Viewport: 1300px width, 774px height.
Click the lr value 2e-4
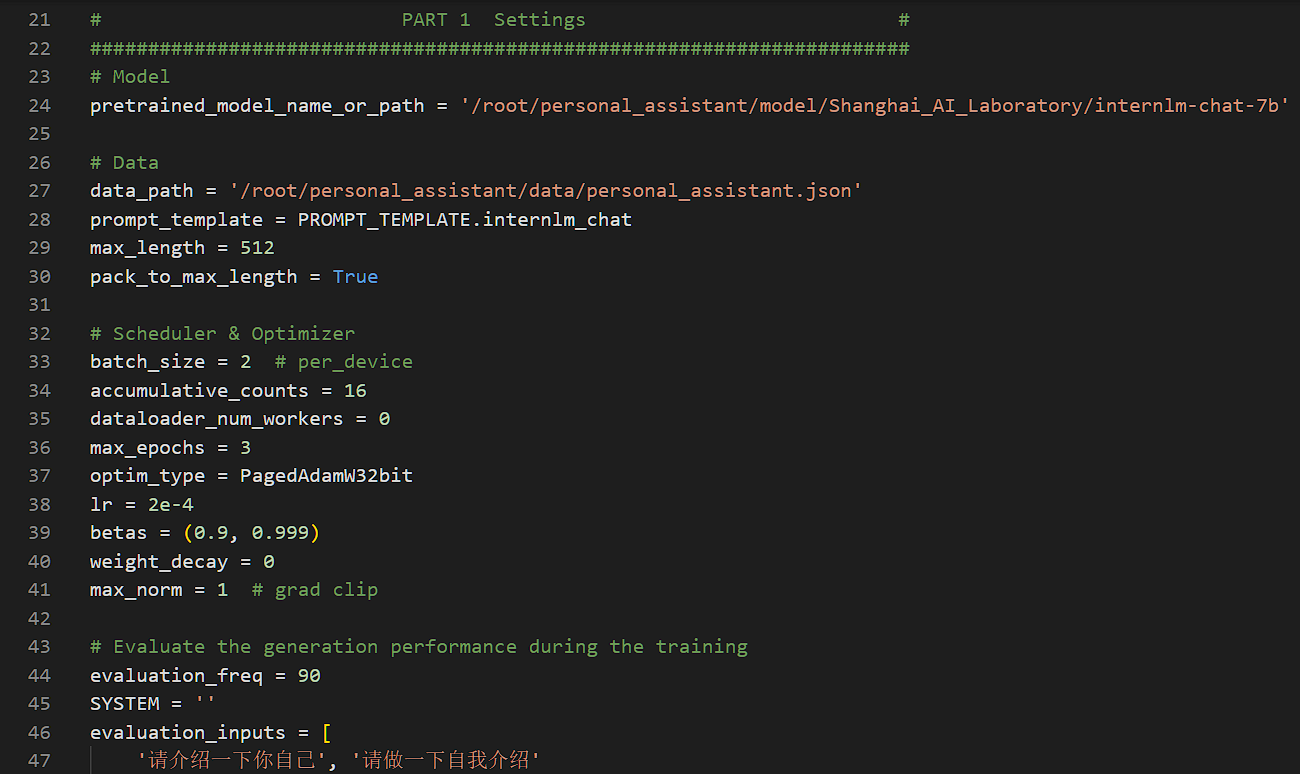point(170,505)
